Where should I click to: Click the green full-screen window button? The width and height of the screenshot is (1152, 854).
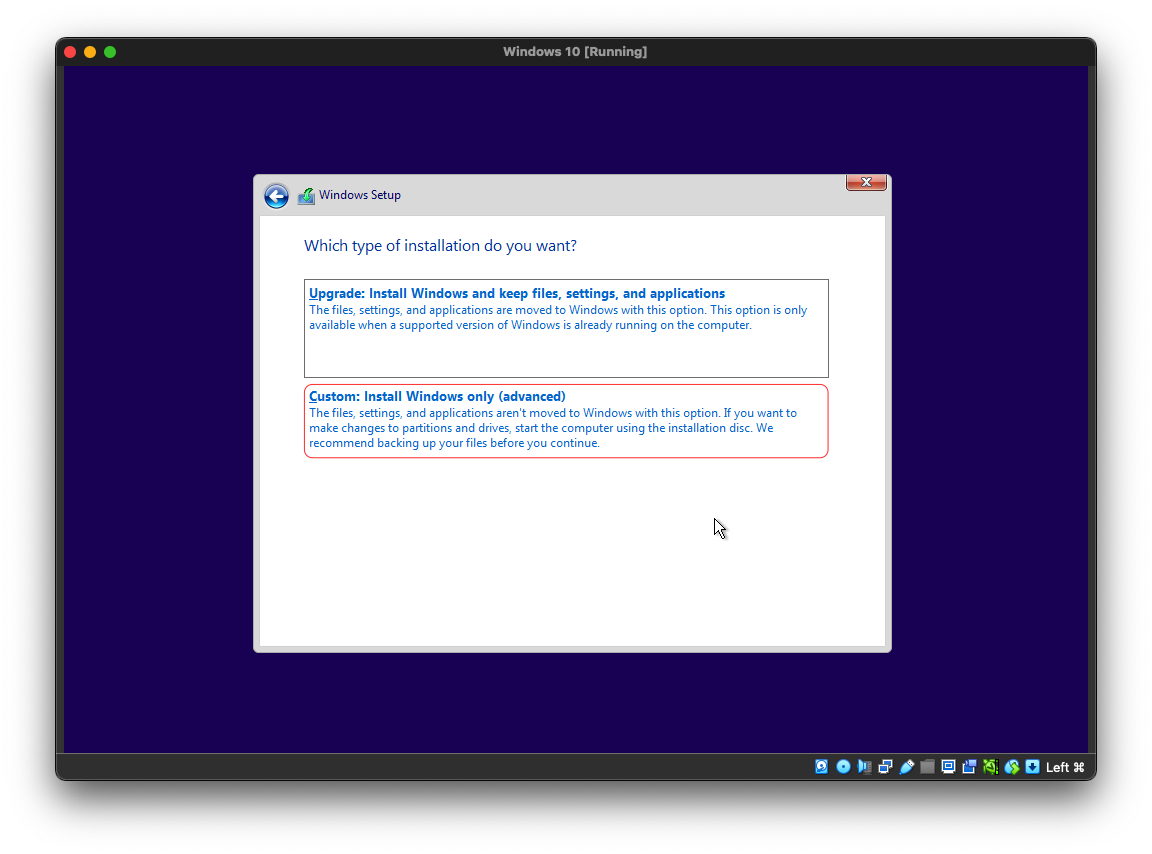pyautogui.click(x=110, y=52)
